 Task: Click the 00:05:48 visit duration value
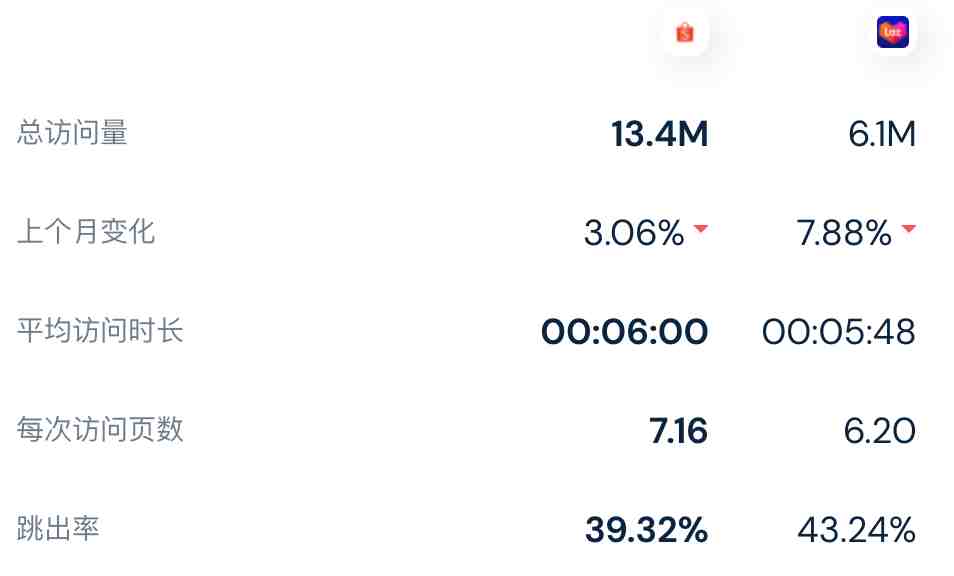click(x=839, y=332)
